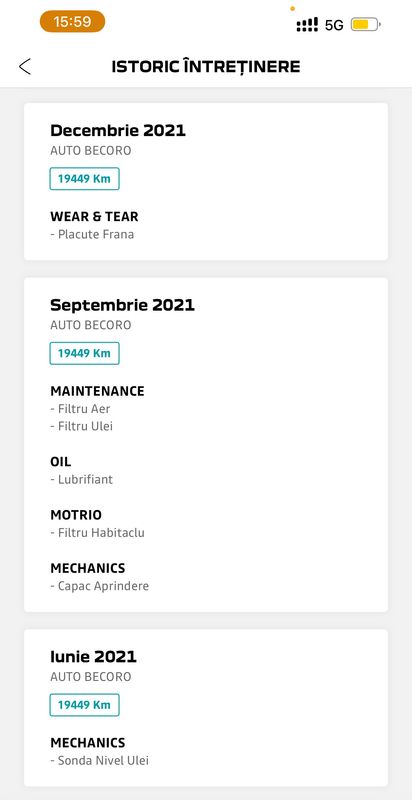Tap the WEAR & TEAR section label
Image resolution: width=412 pixels, height=800 pixels.
tap(94, 216)
